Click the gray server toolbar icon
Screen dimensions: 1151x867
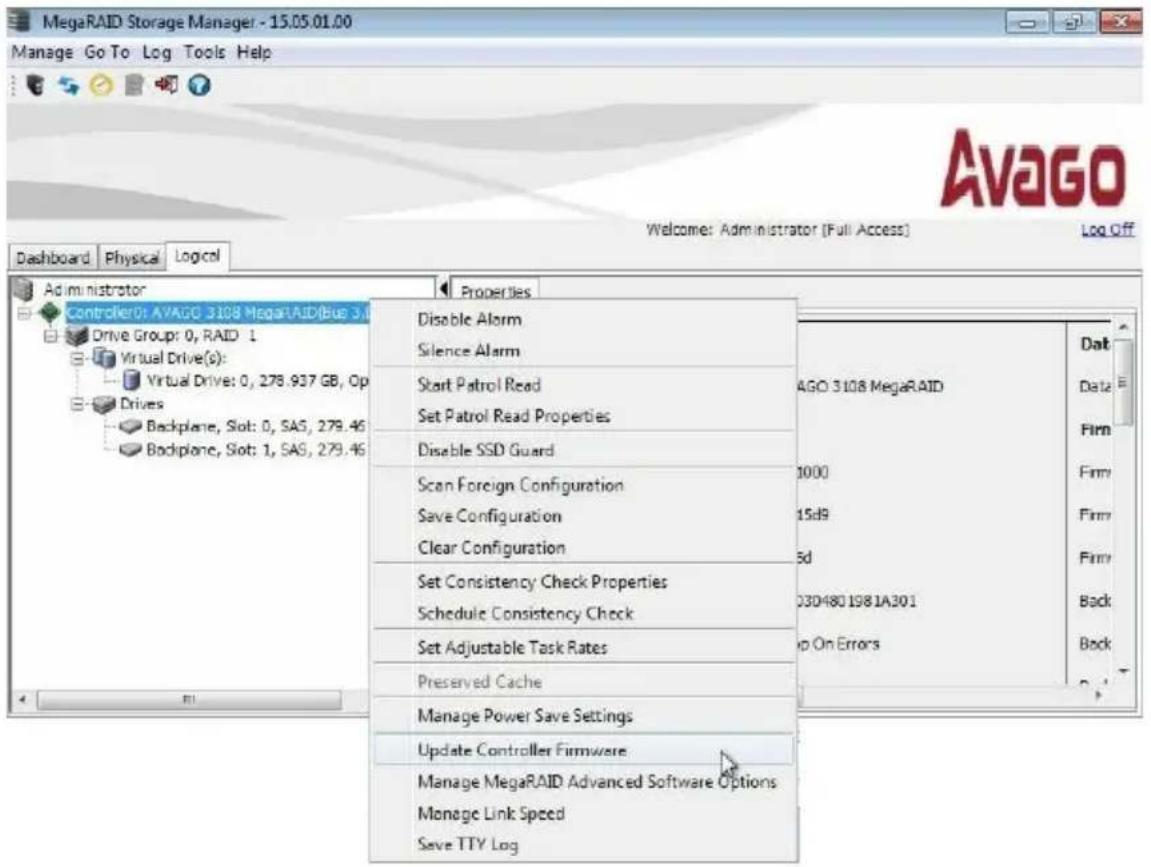tap(134, 85)
